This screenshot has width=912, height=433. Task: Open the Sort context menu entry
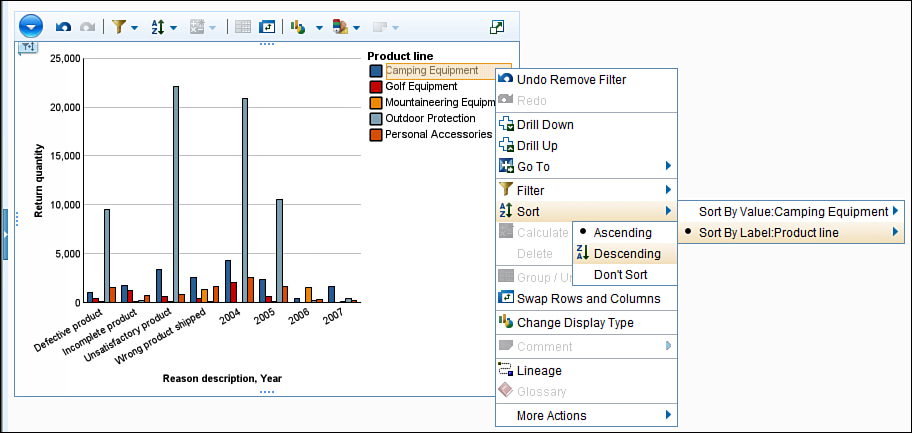coord(586,211)
